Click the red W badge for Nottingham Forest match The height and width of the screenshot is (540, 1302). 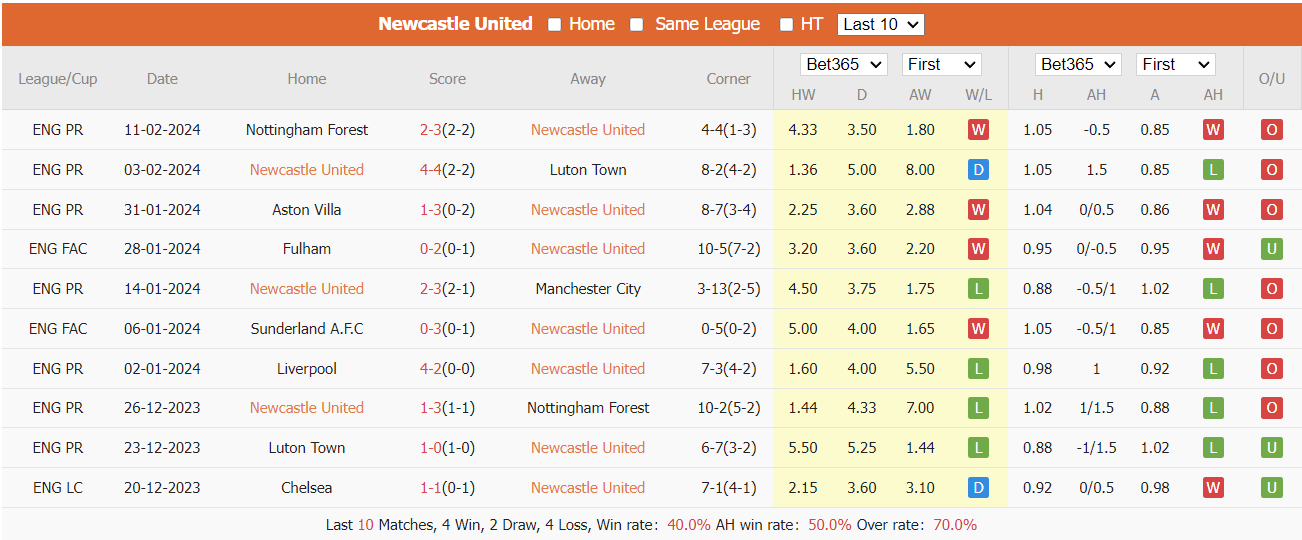pos(978,130)
